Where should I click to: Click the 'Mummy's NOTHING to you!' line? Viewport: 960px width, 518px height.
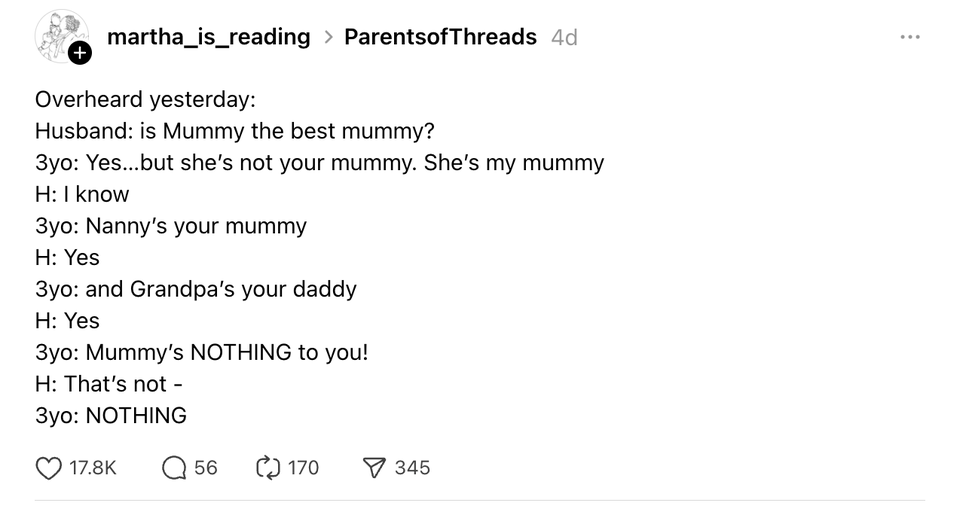click(201, 353)
